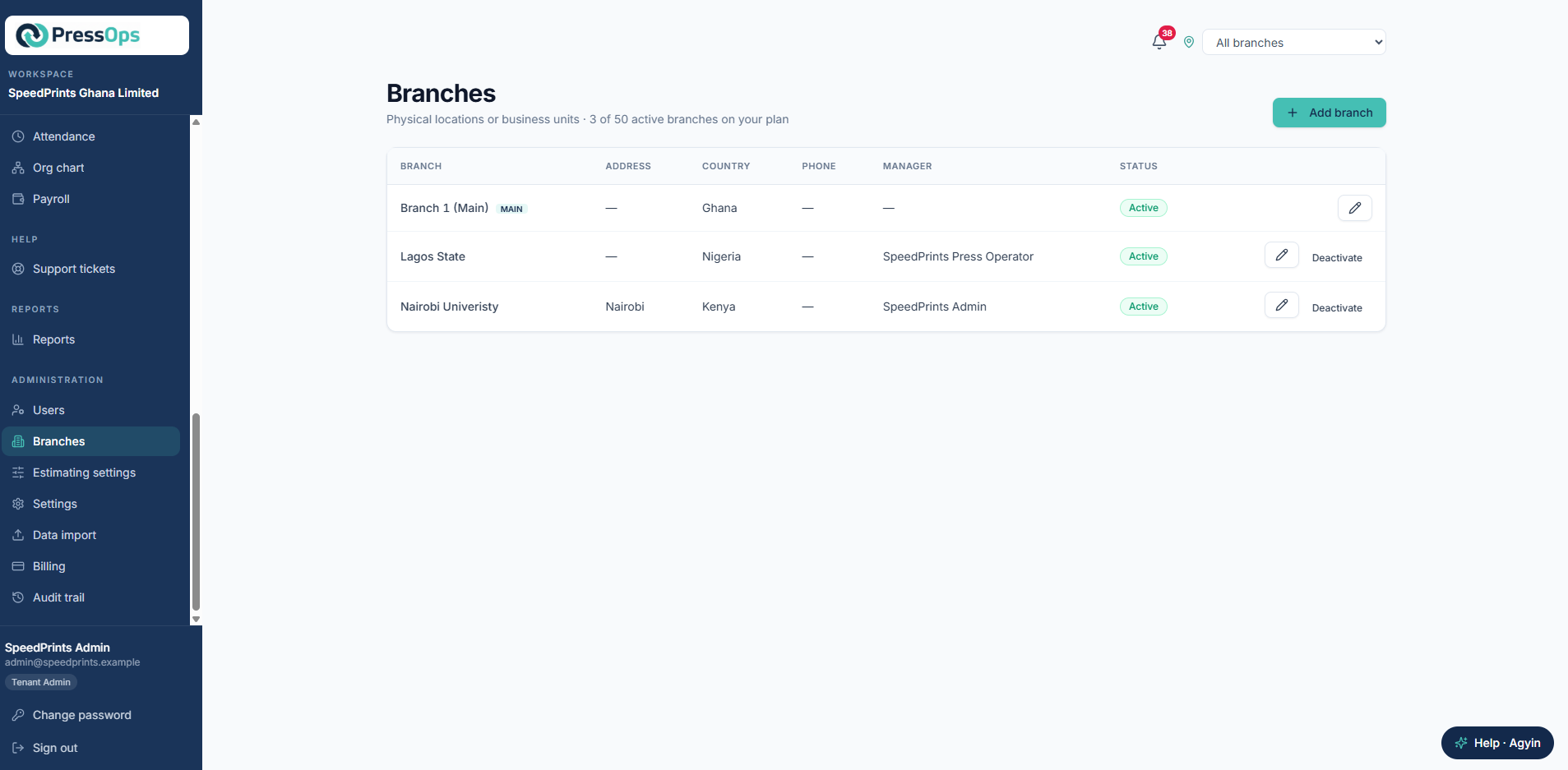Sign out of the account

pyautogui.click(x=55, y=748)
